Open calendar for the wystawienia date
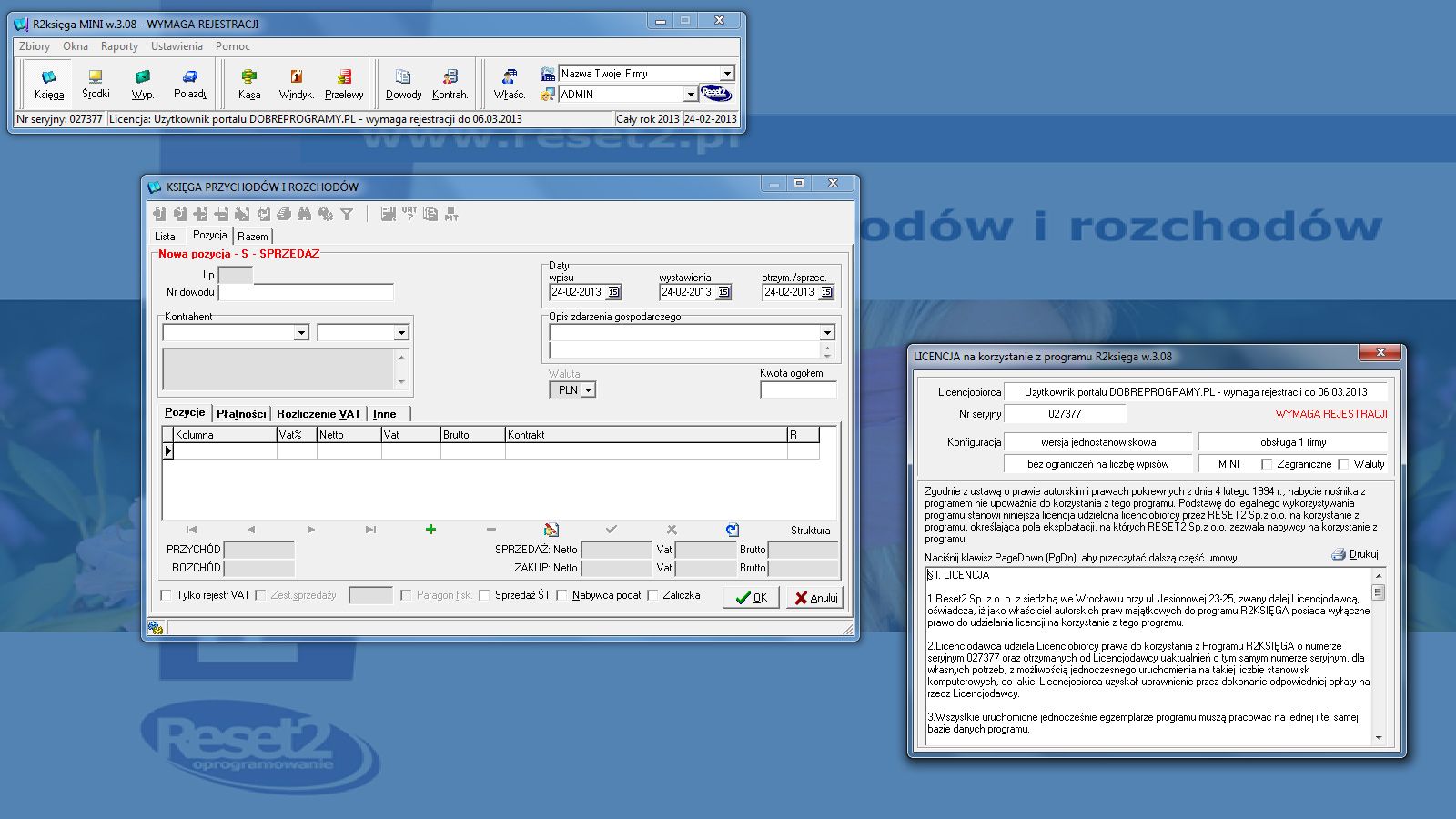This screenshot has width=1456, height=819. coord(724,292)
